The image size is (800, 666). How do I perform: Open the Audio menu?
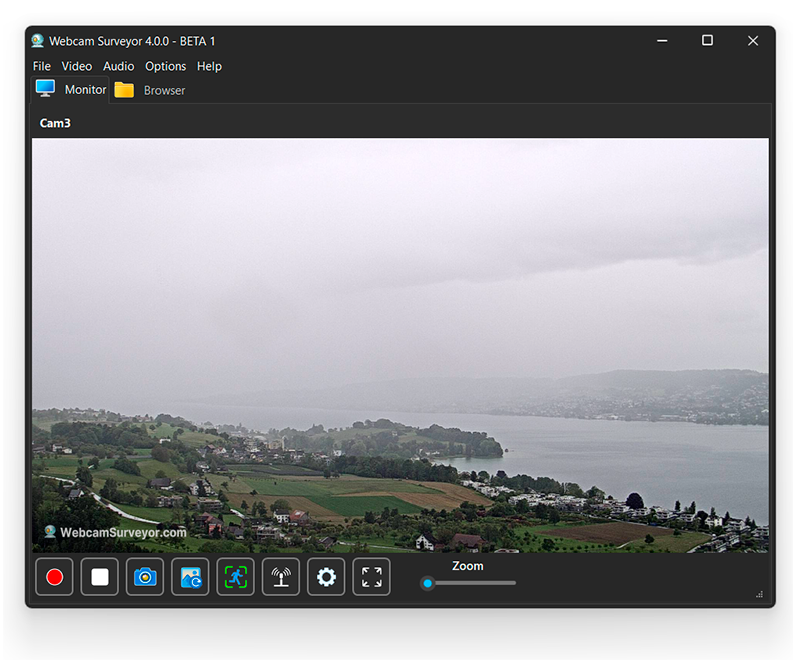[119, 66]
